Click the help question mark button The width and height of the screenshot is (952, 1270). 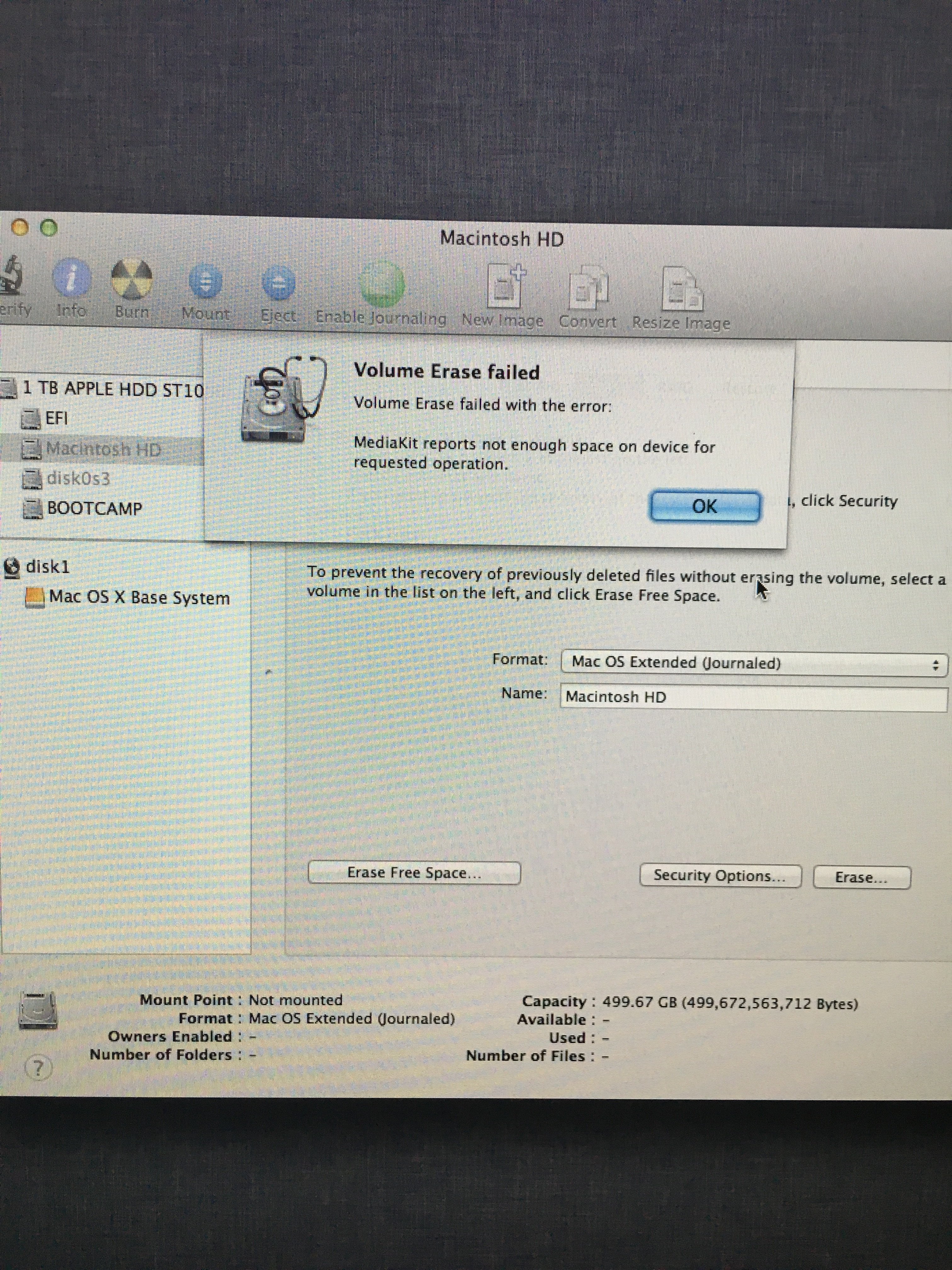(x=38, y=1068)
